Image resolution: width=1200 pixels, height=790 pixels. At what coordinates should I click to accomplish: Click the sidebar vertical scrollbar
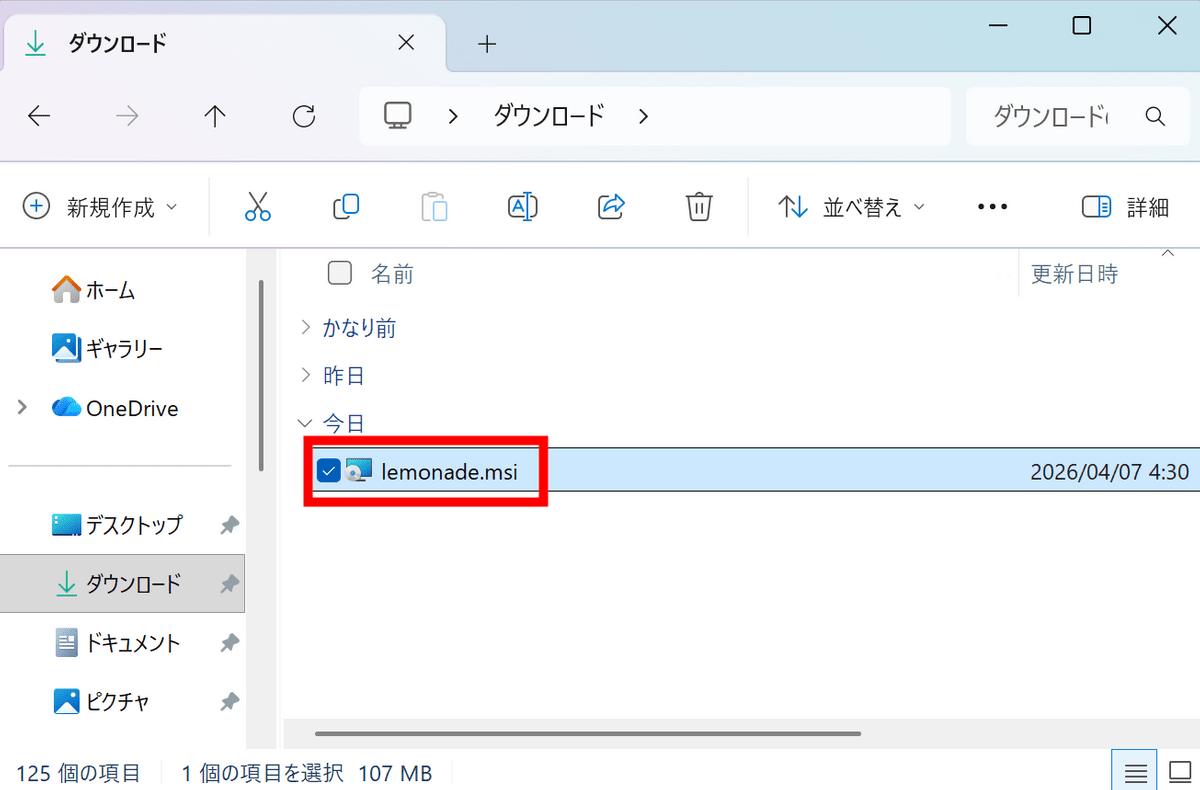(261, 374)
